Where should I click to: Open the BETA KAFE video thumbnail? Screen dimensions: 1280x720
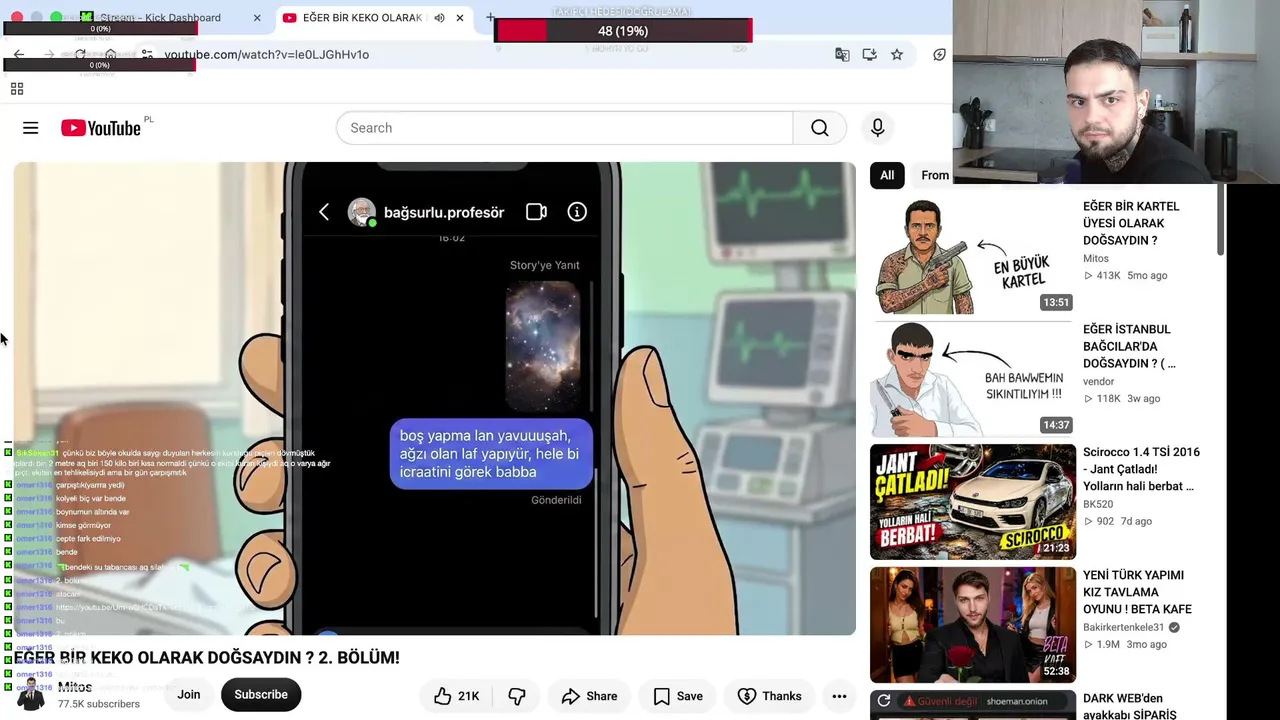click(x=973, y=625)
